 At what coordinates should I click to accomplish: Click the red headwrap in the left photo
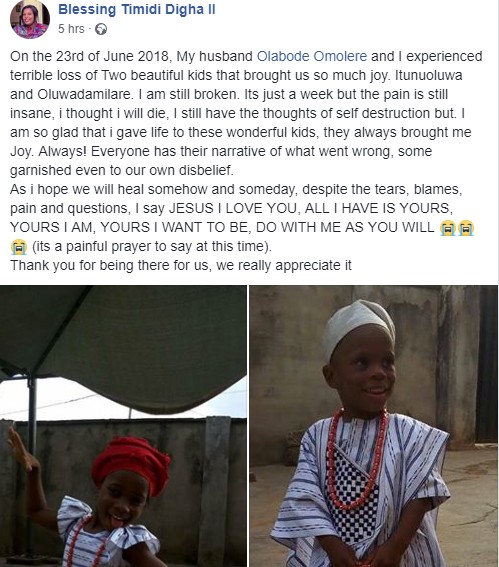(x=131, y=462)
